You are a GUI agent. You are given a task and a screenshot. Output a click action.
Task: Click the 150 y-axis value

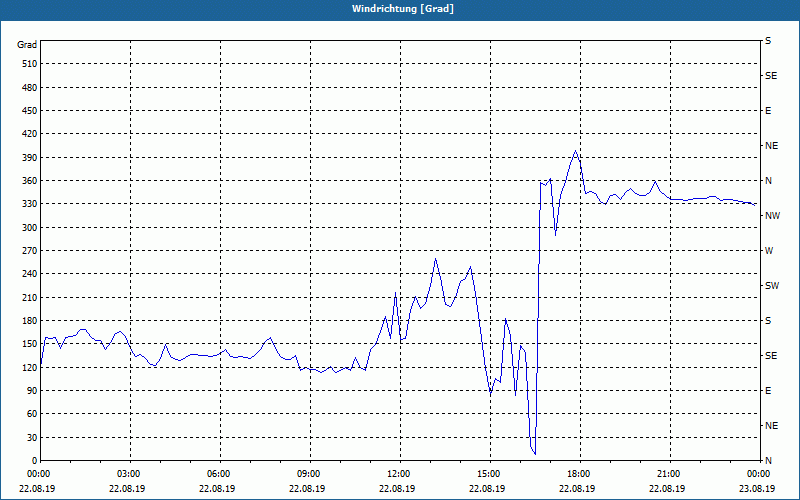point(30,344)
